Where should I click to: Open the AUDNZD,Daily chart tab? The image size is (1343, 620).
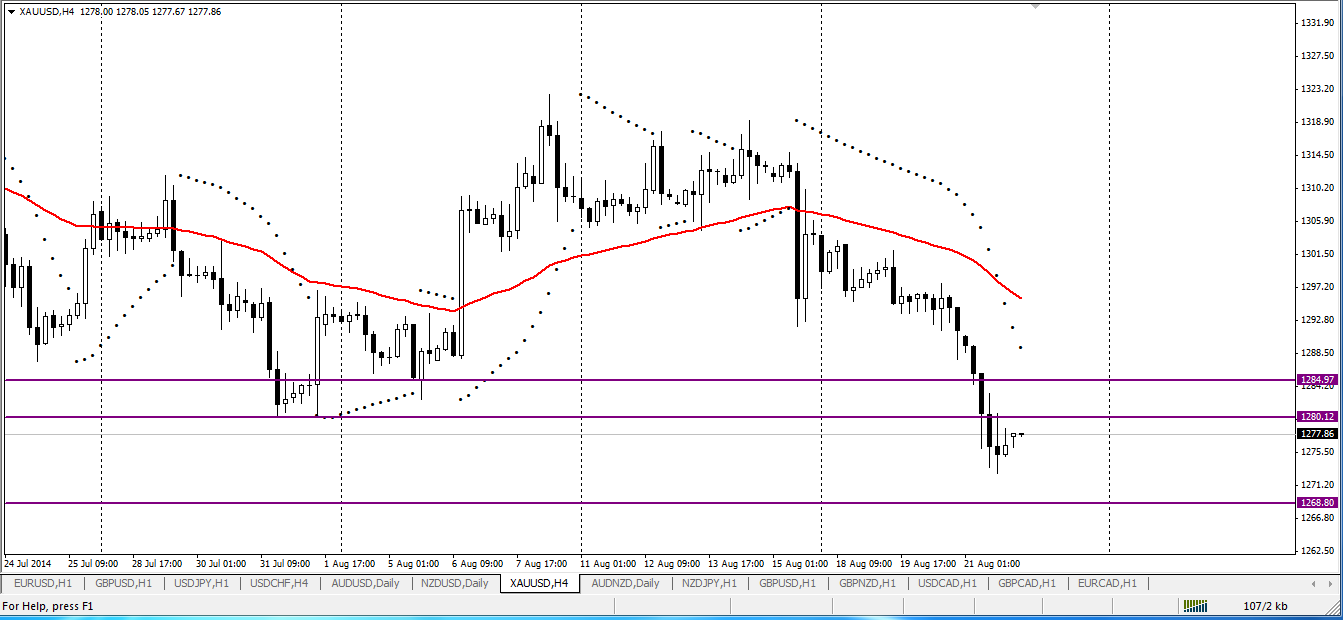(626, 583)
